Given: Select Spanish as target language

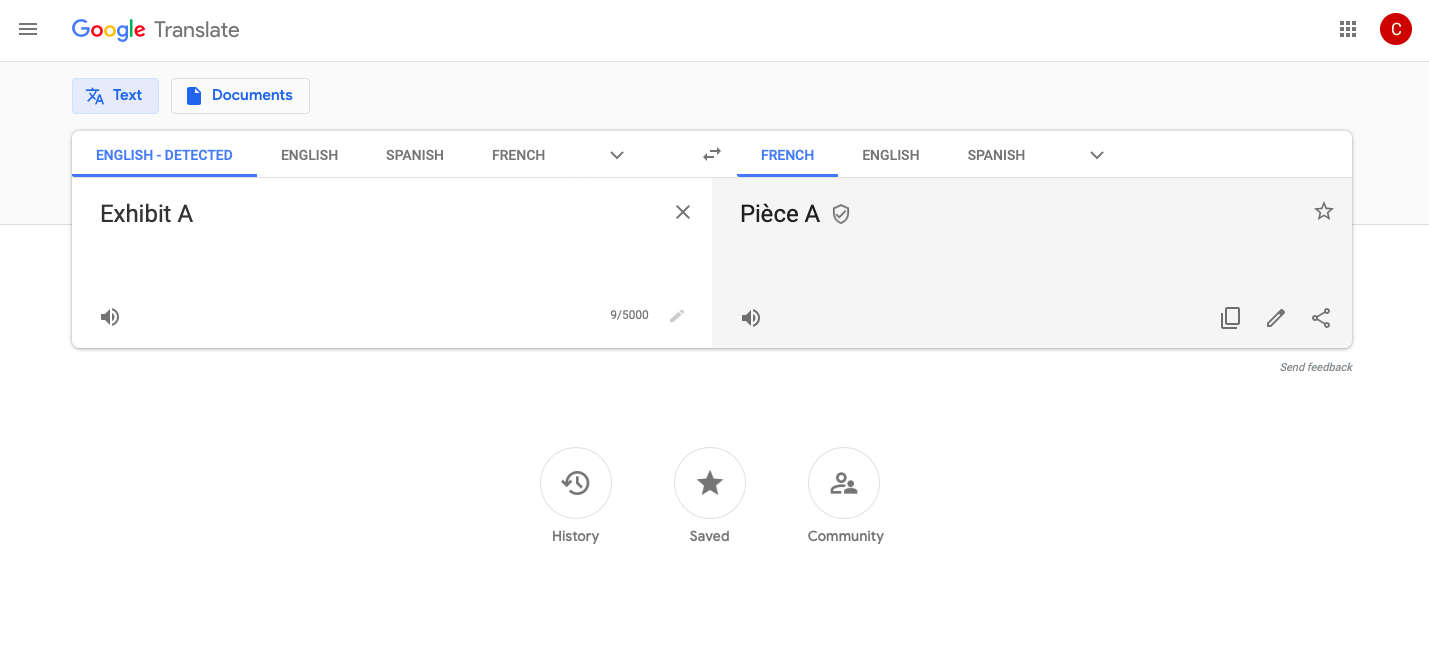Looking at the screenshot, I should [996, 155].
